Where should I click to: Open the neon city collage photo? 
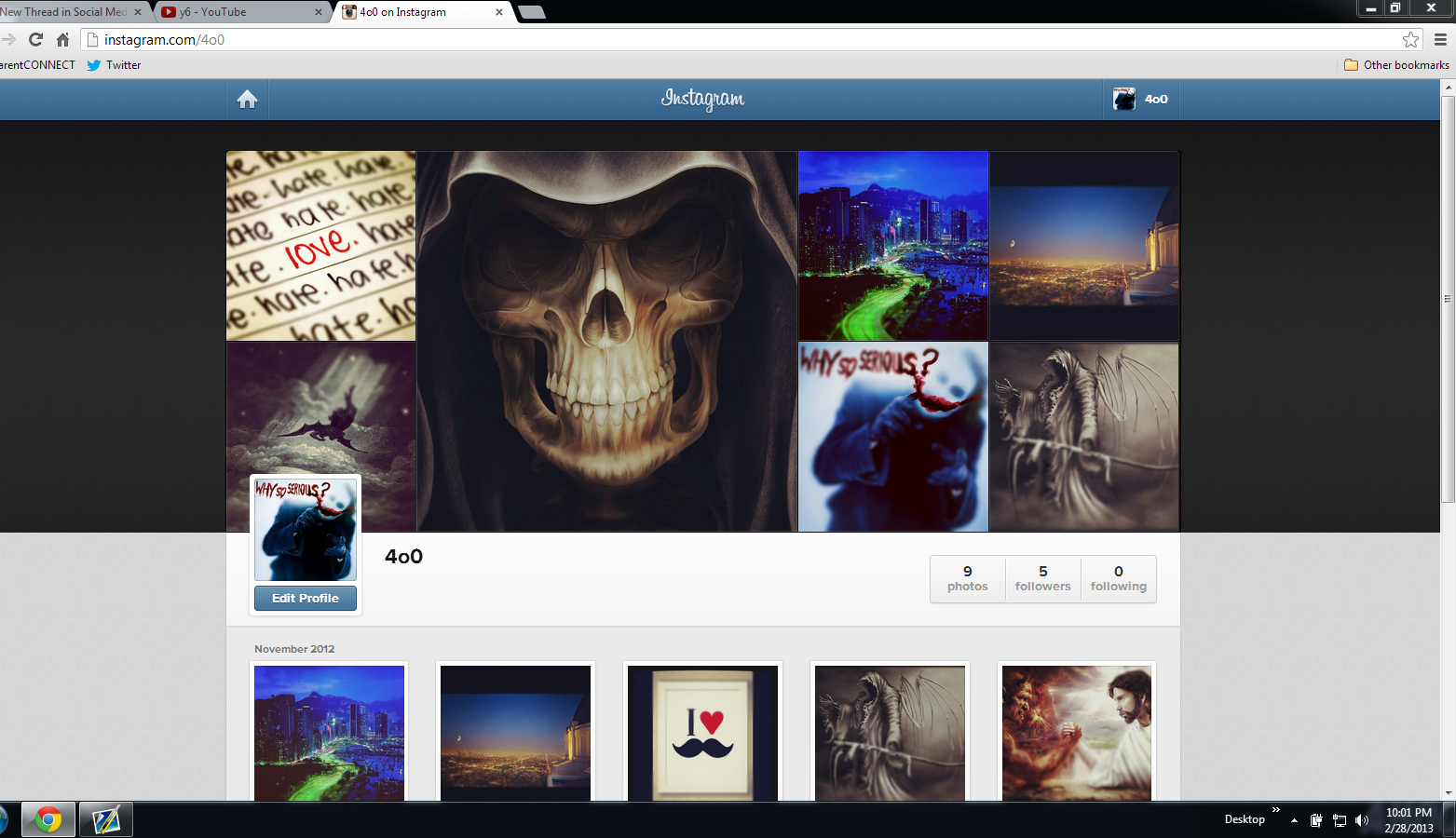(893, 246)
